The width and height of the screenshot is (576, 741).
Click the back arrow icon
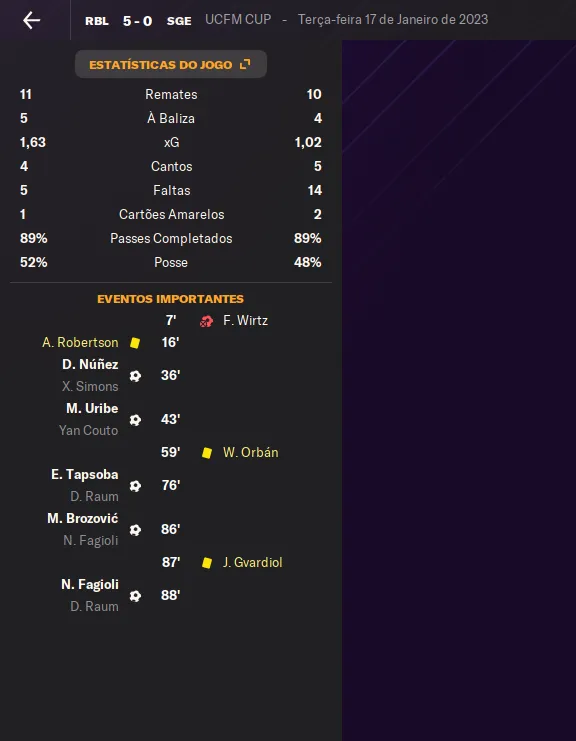click(32, 20)
